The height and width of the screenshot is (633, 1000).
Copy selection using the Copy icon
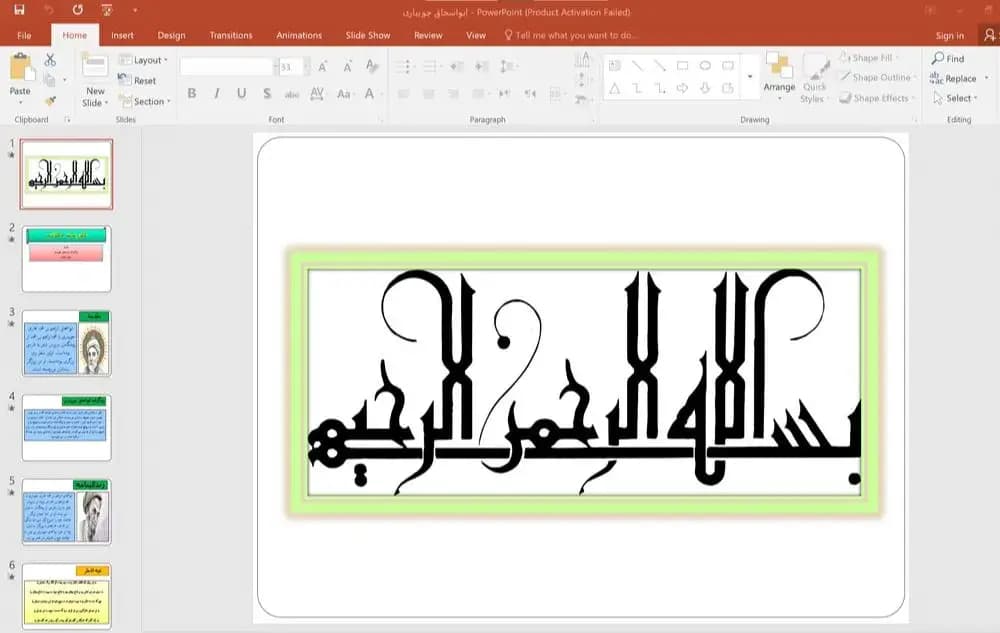49,80
